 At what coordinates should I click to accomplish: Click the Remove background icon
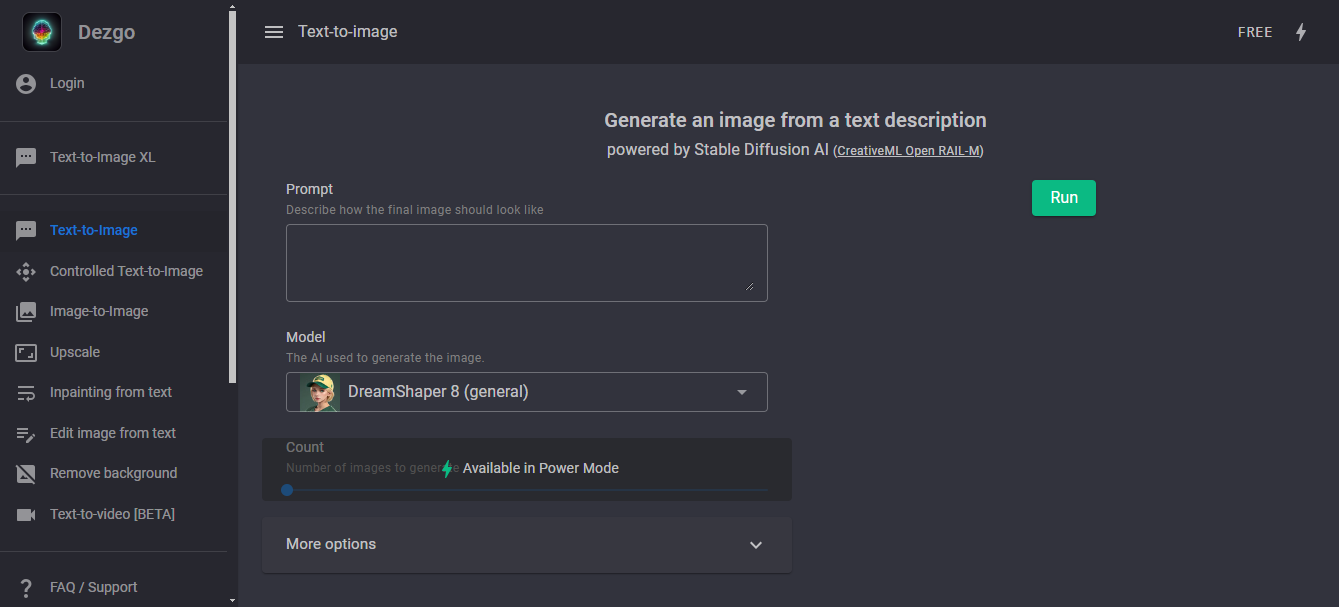pos(26,474)
